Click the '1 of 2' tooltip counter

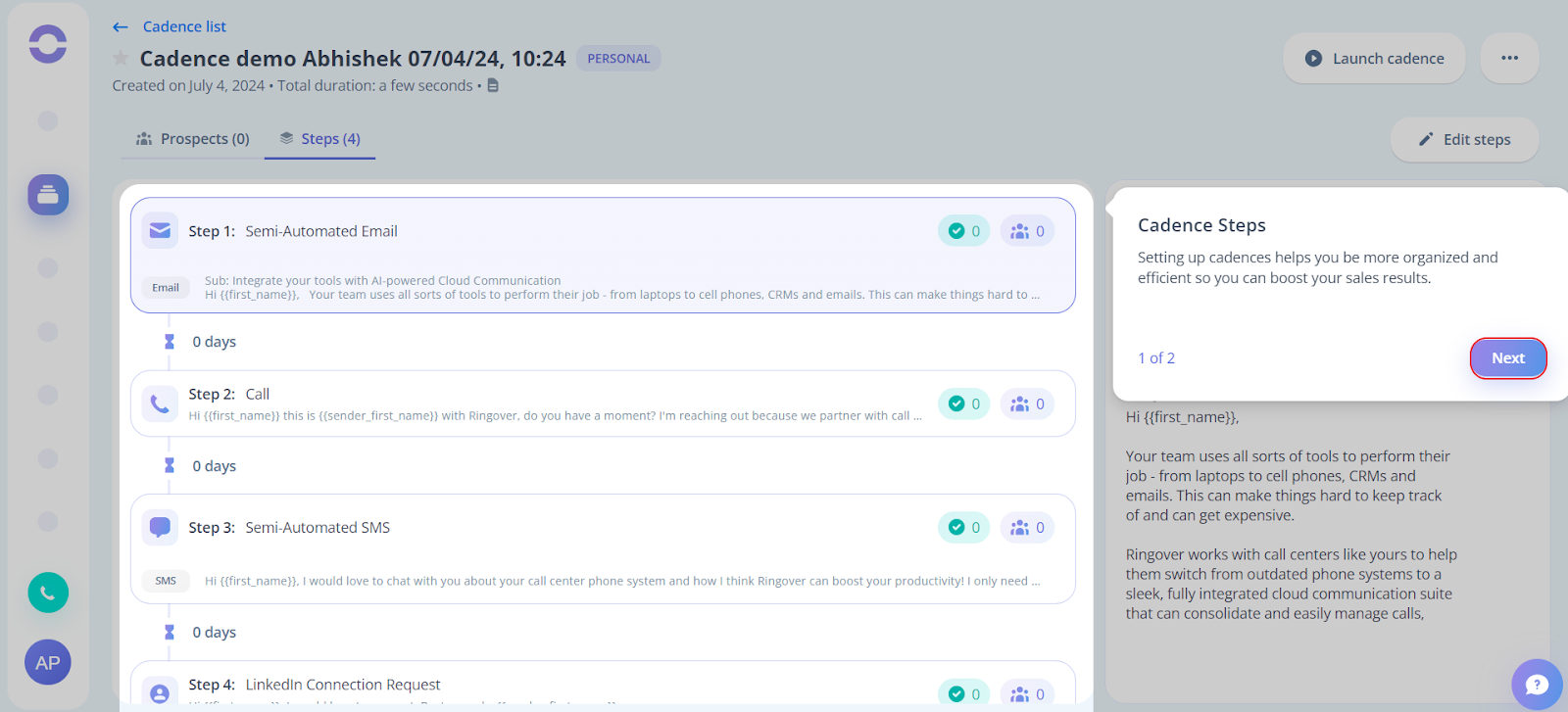(1156, 358)
